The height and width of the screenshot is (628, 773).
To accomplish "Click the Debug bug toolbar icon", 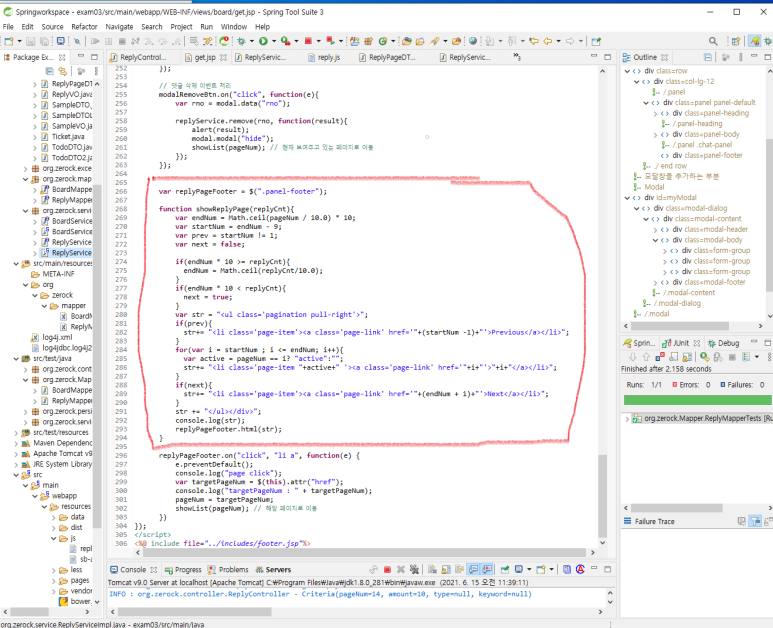I will (x=241, y=41).
